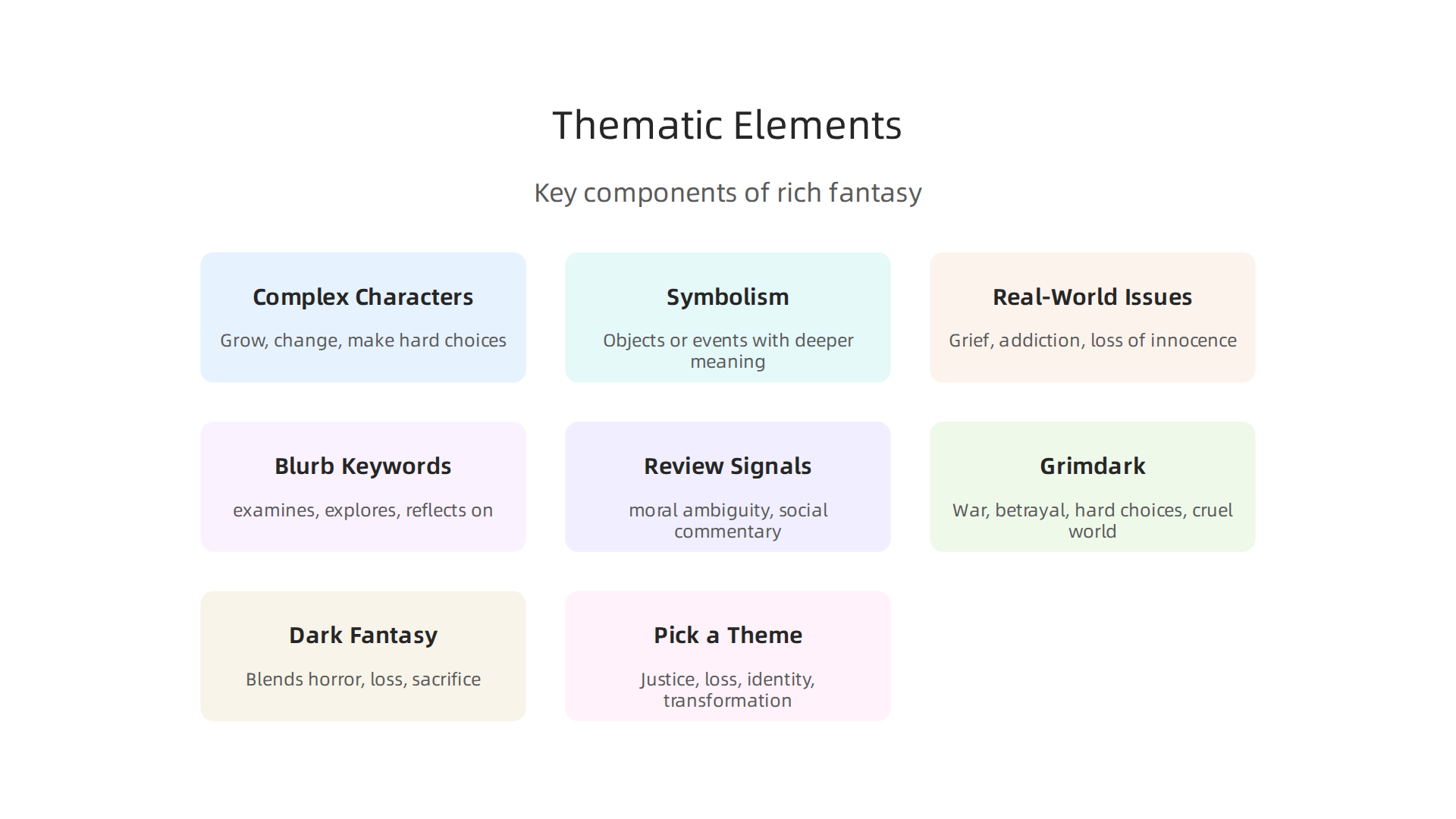Viewport: 1456px width, 819px height.
Task: Select 'examines, explores, reflects on' text
Action: point(362,510)
